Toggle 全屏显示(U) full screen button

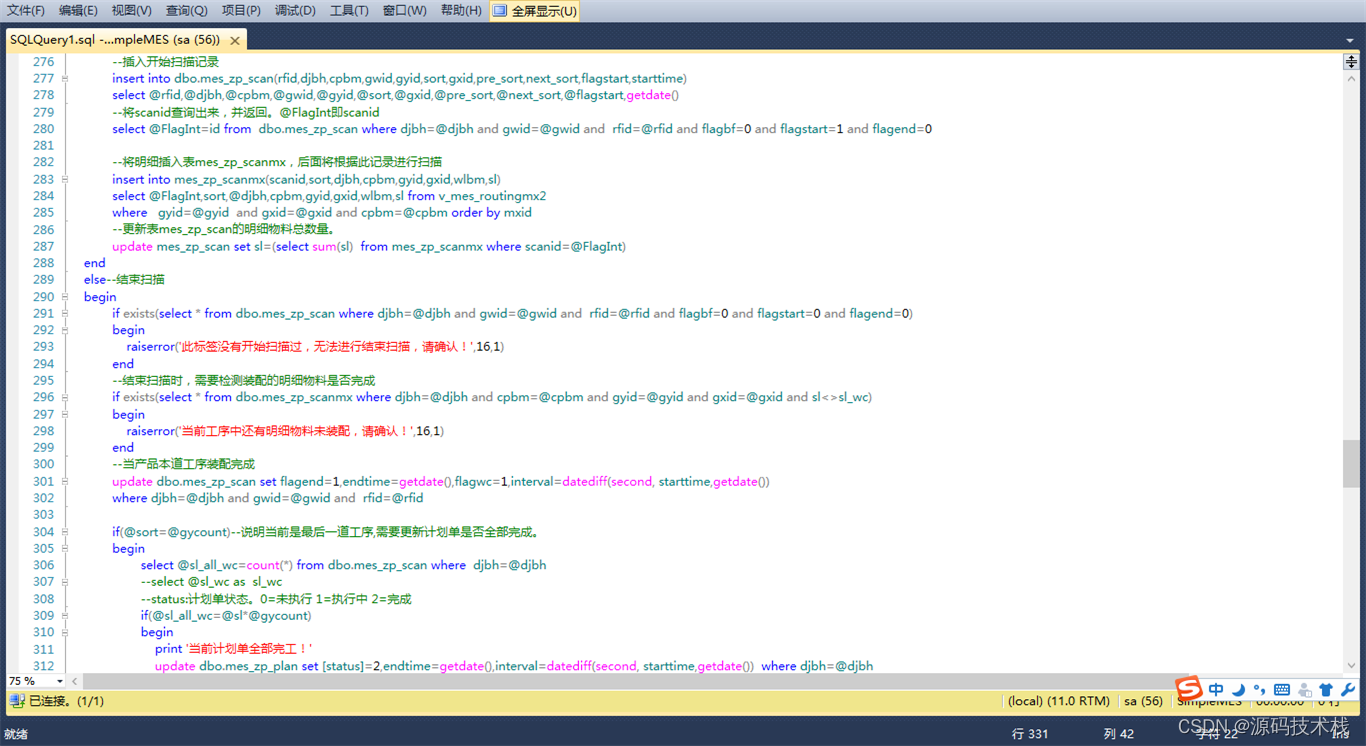535,11
